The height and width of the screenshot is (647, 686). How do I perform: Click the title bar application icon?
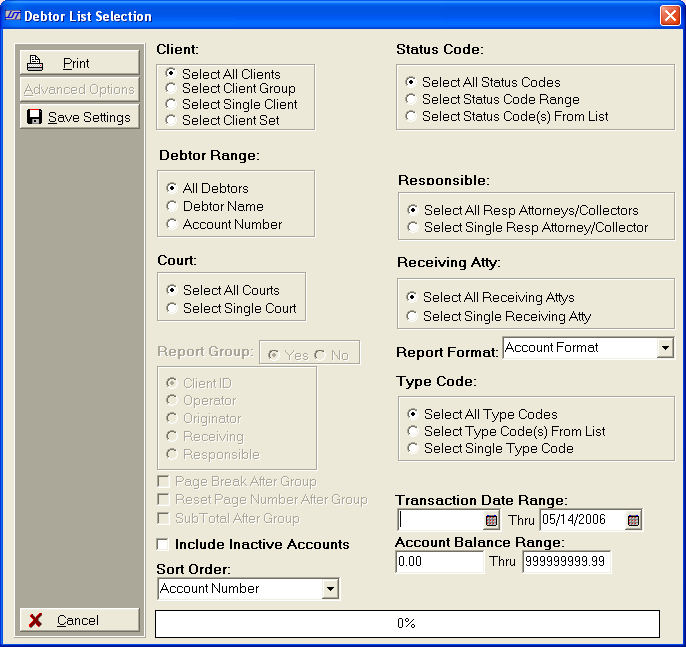coord(13,16)
